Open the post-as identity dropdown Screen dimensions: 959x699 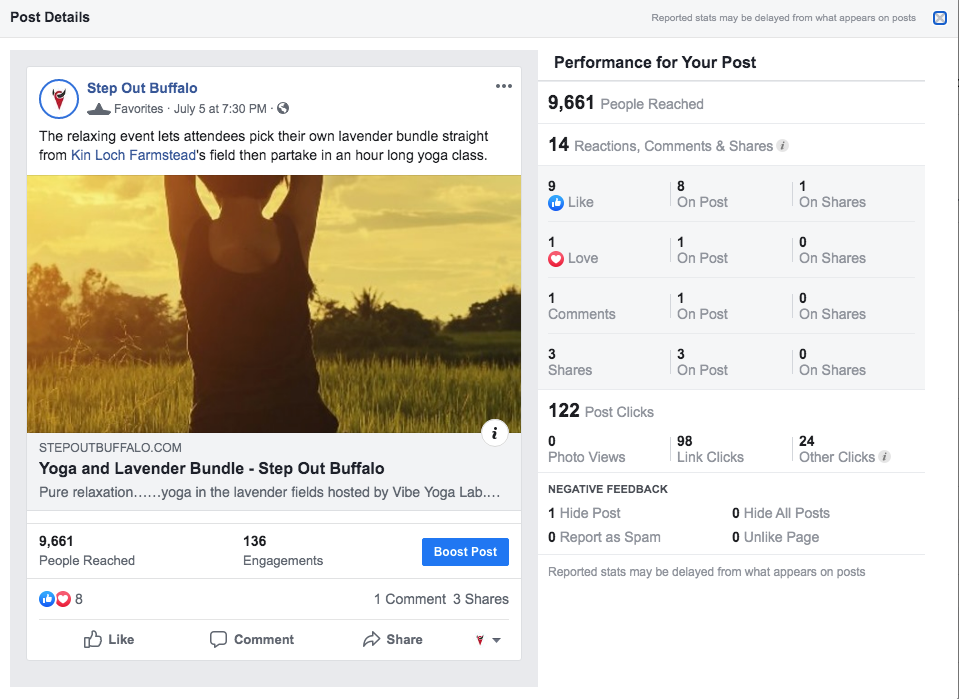(488, 640)
